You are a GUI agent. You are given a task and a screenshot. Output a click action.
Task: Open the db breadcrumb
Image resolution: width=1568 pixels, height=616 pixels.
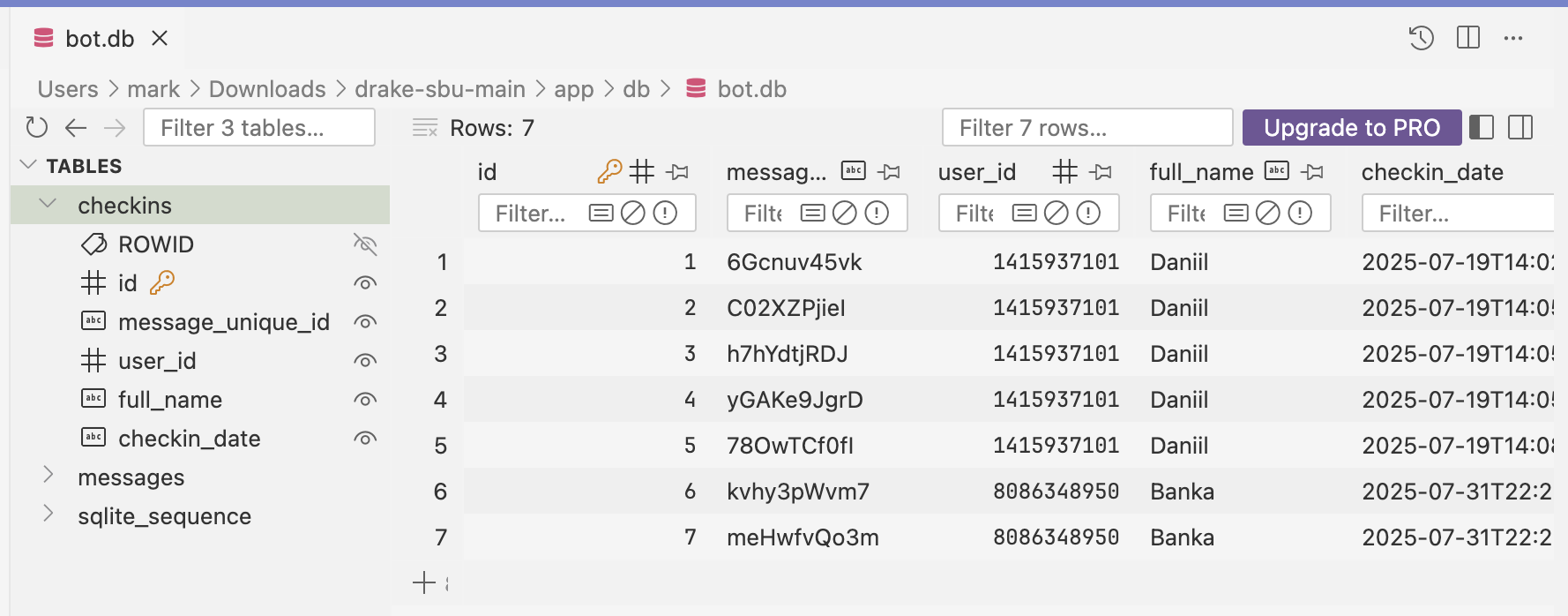pyautogui.click(x=636, y=89)
